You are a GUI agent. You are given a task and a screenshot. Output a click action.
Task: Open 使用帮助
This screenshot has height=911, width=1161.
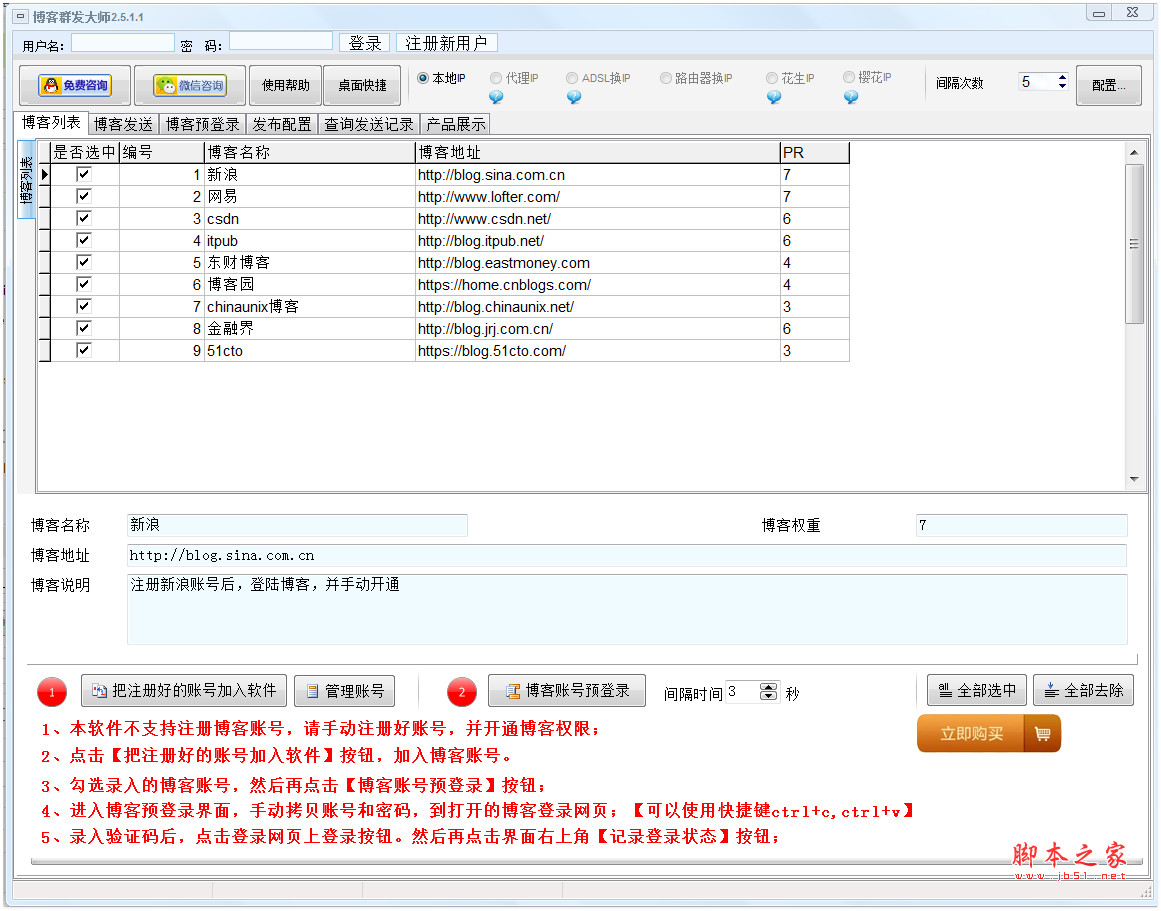click(x=286, y=86)
